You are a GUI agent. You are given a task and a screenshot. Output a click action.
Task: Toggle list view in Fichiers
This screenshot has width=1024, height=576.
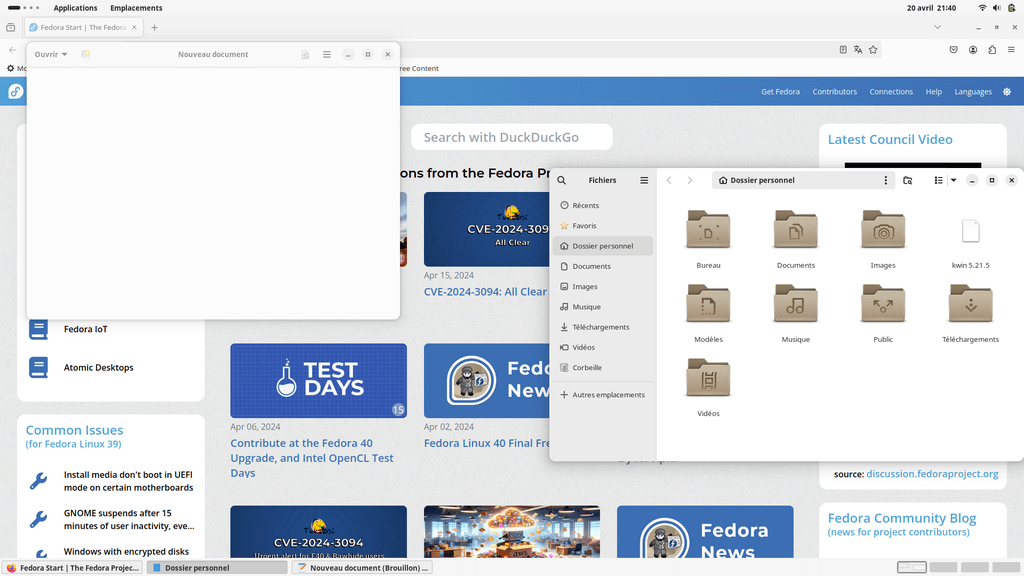coord(938,180)
